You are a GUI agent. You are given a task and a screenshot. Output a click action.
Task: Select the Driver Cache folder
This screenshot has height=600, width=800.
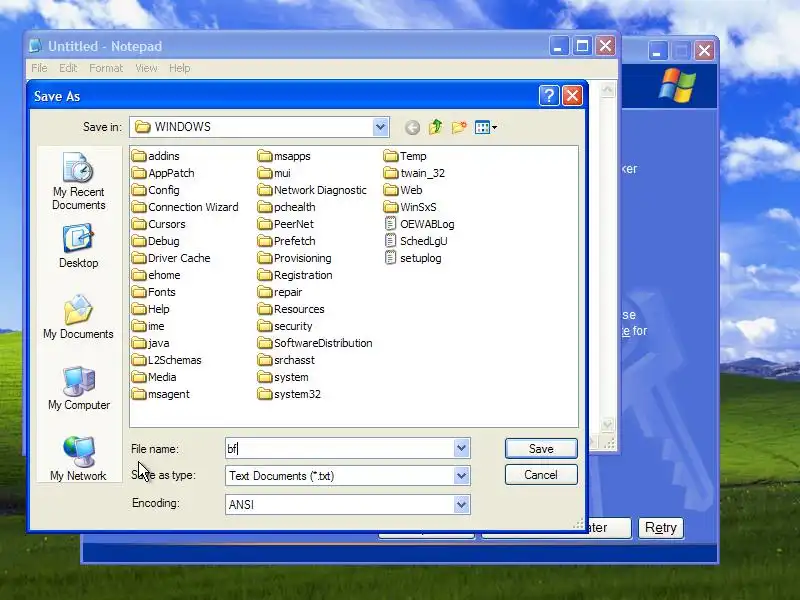click(x=171, y=258)
